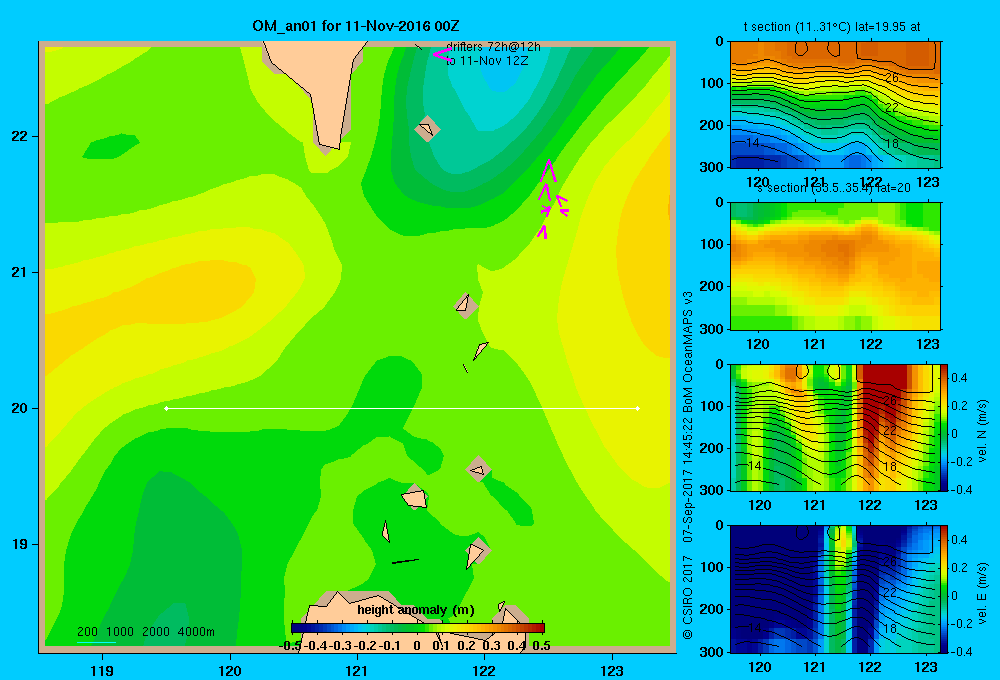Click the '14' isotherm label in t section

[x=753, y=143]
